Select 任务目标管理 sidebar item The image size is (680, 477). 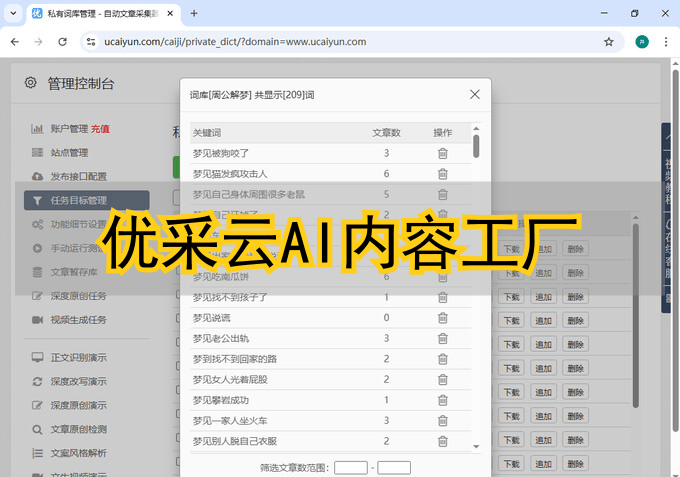[x=78, y=200]
